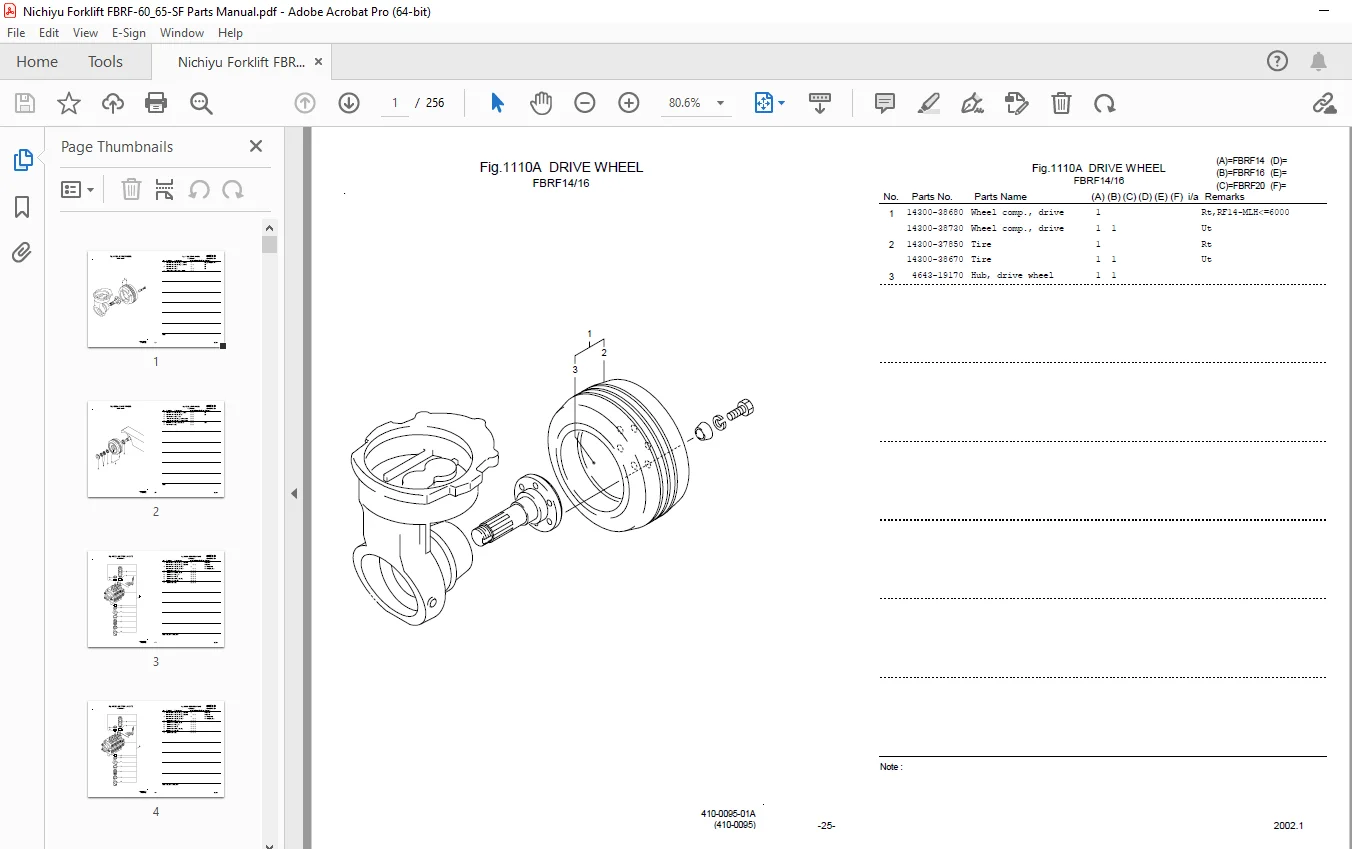Open the Window menu

tap(182, 32)
